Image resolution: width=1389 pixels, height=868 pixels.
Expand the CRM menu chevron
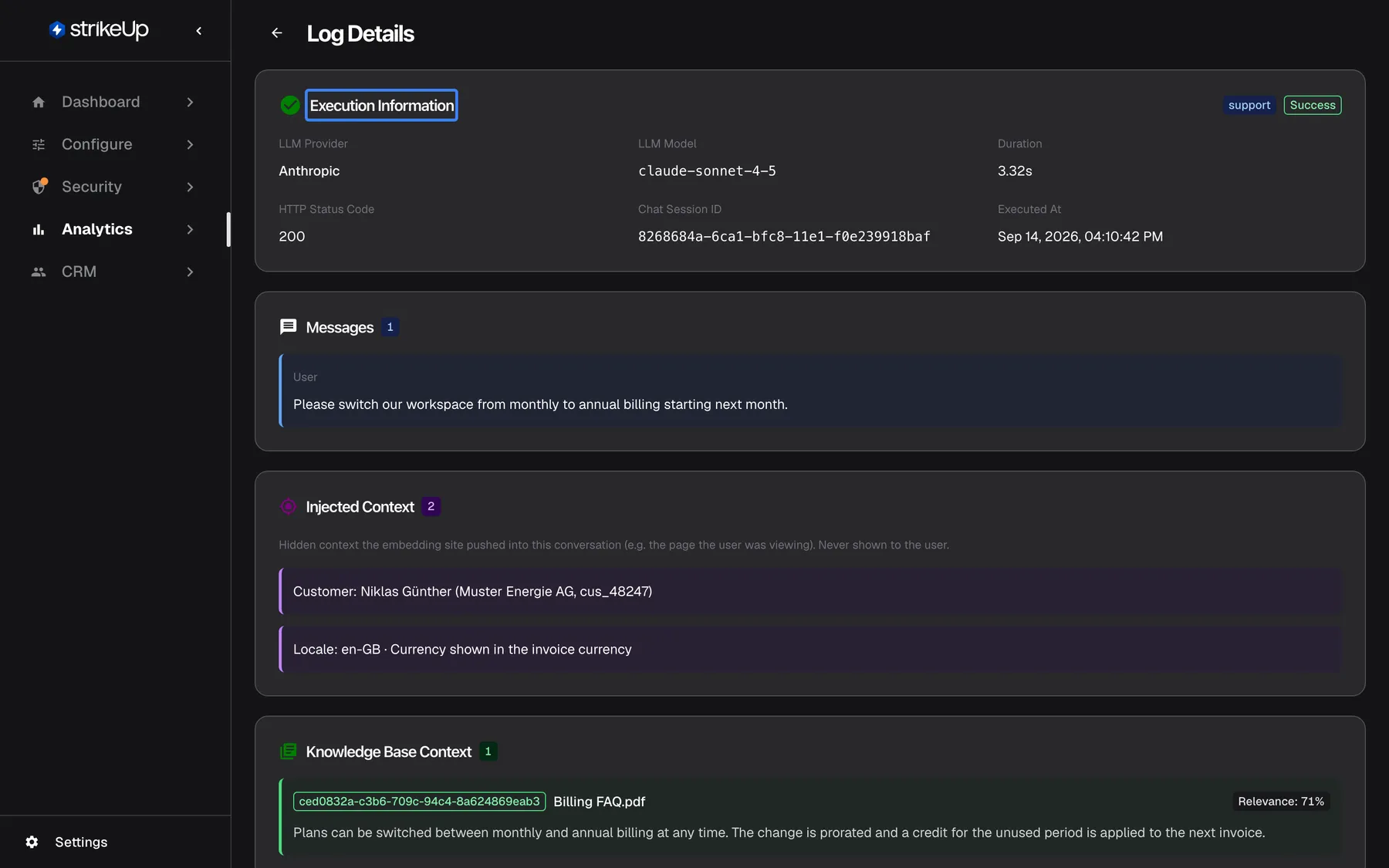point(190,272)
